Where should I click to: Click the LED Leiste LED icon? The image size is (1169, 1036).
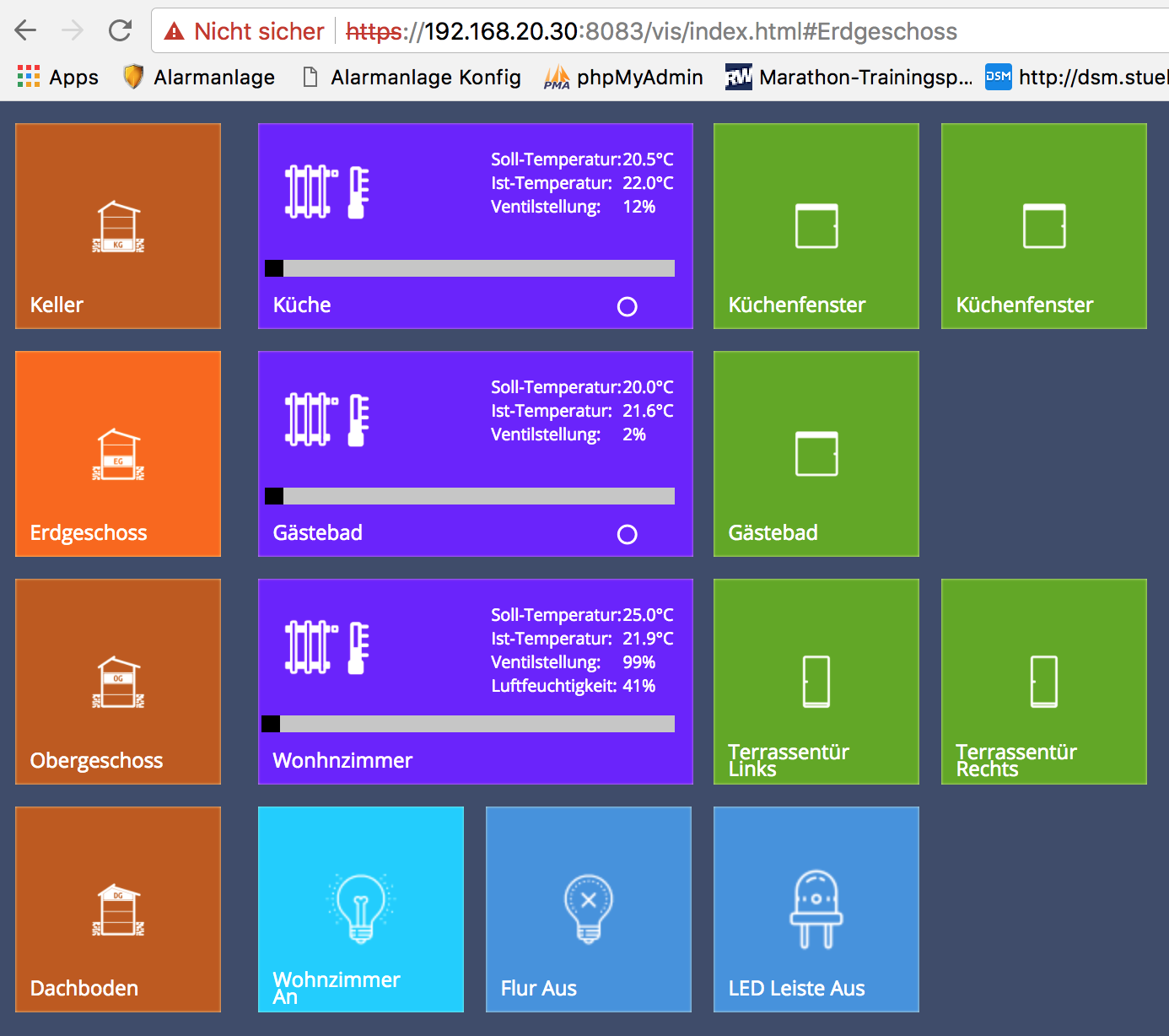816,909
